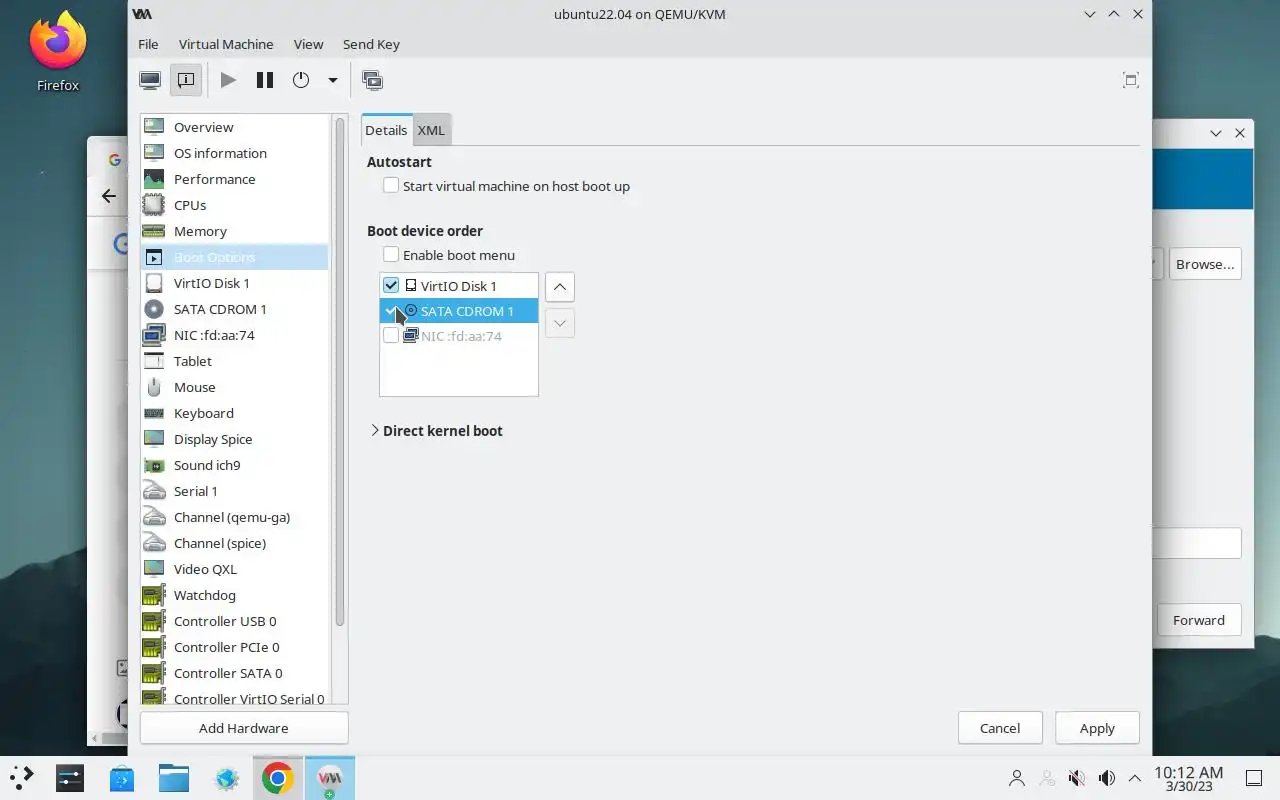Image resolution: width=1280 pixels, height=800 pixels.
Task: Click Add Hardware button
Action: (x=244, y=728)
